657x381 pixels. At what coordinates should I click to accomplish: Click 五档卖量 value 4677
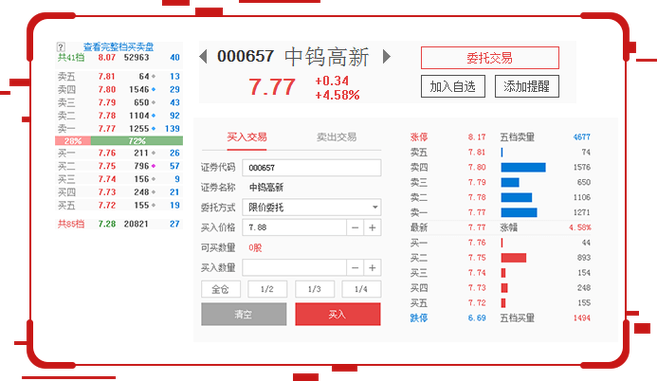pyautogui.click(x=582, y=137)
